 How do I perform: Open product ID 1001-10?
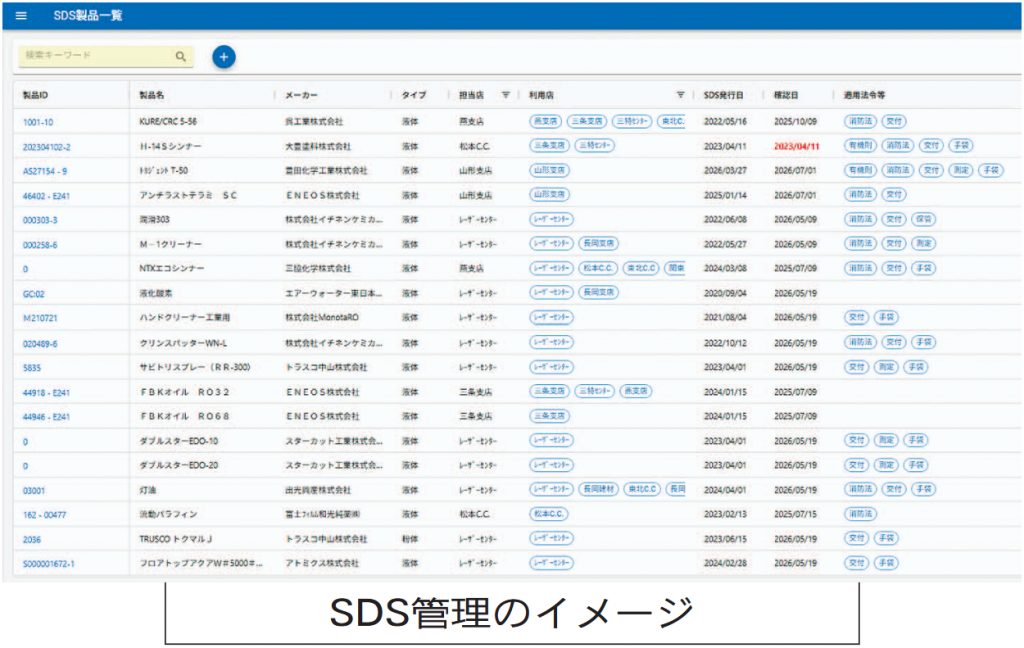(x=38, y=122)
